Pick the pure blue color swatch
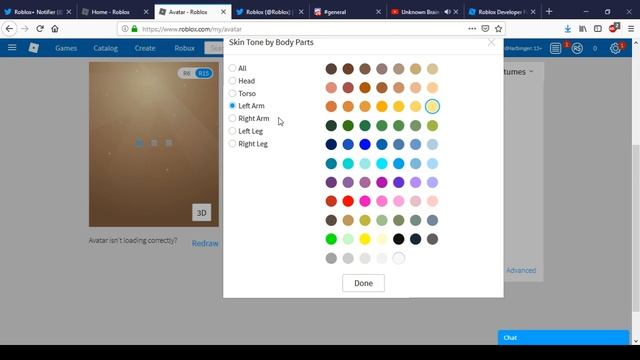Screen dimensions: 640x360 click(365, 144)
